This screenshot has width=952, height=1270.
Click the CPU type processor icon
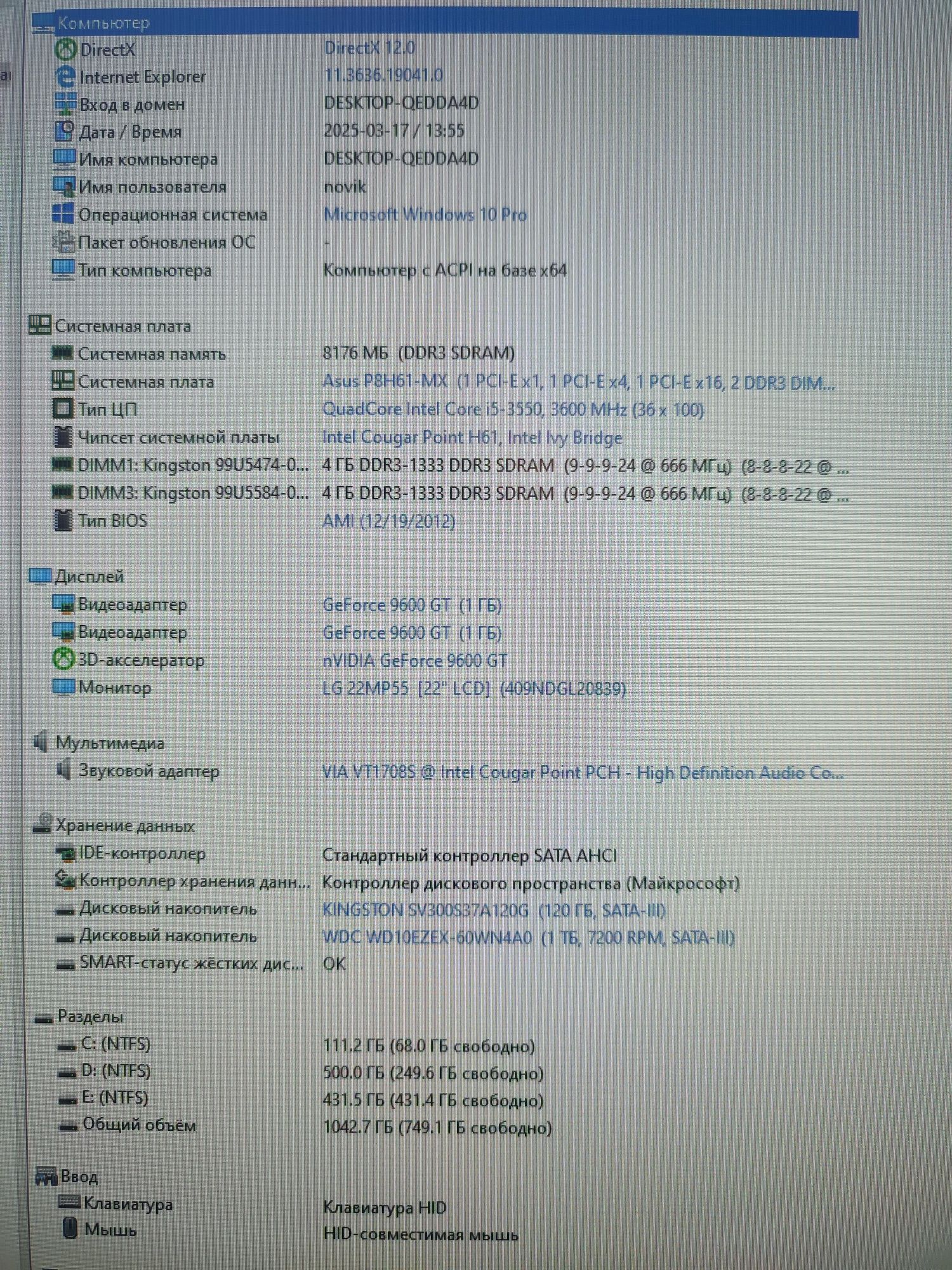62,408
